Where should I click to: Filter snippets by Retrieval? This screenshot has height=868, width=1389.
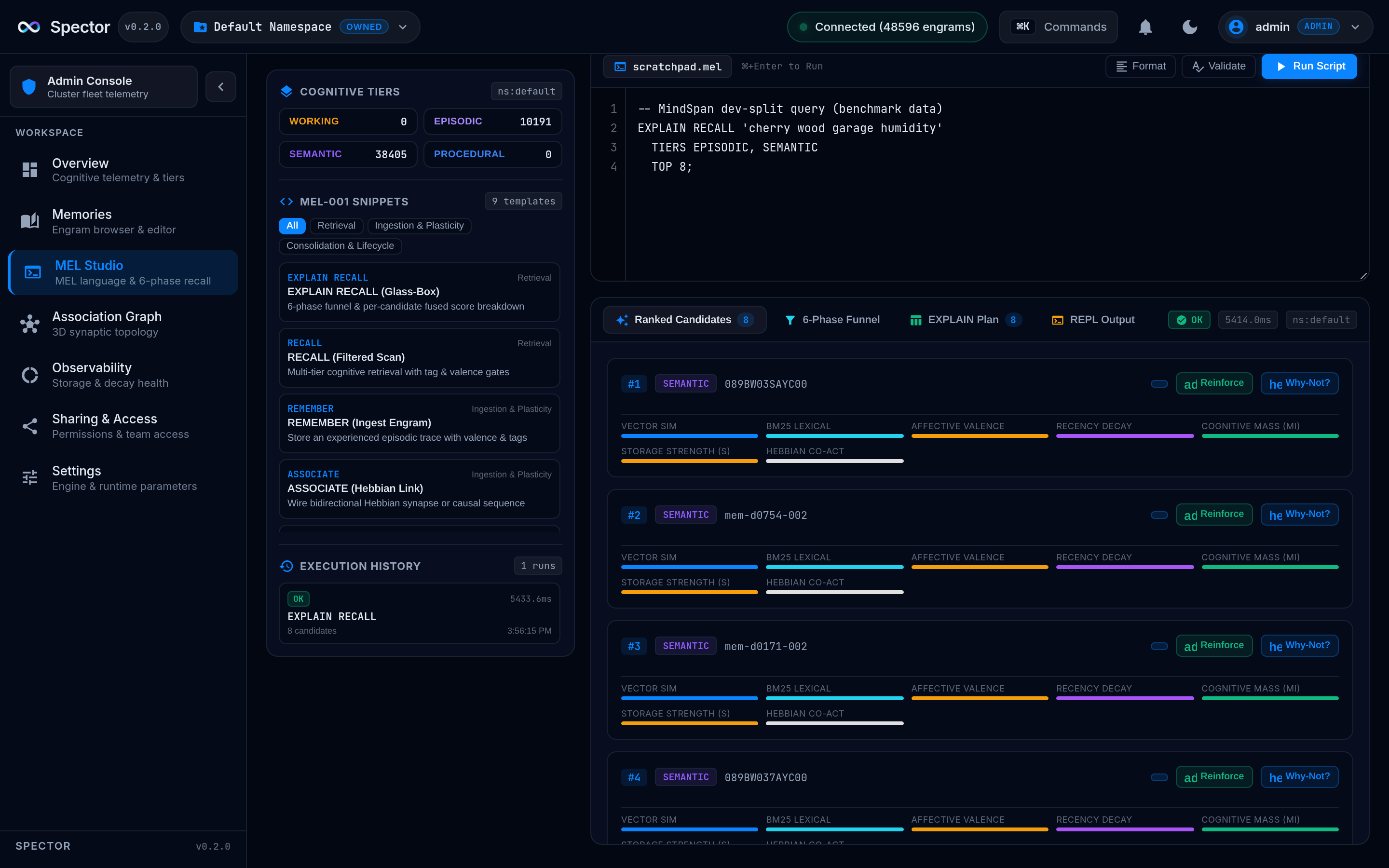(336, 226)
